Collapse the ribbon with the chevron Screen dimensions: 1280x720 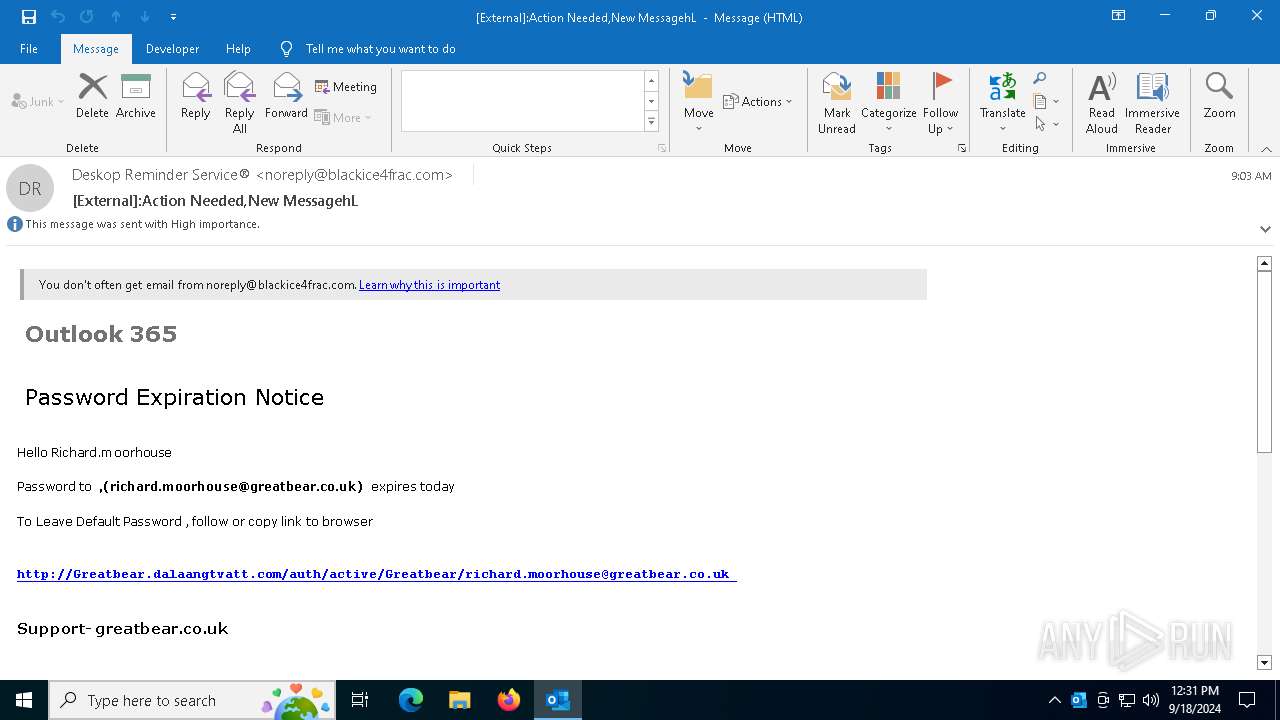1266,149
